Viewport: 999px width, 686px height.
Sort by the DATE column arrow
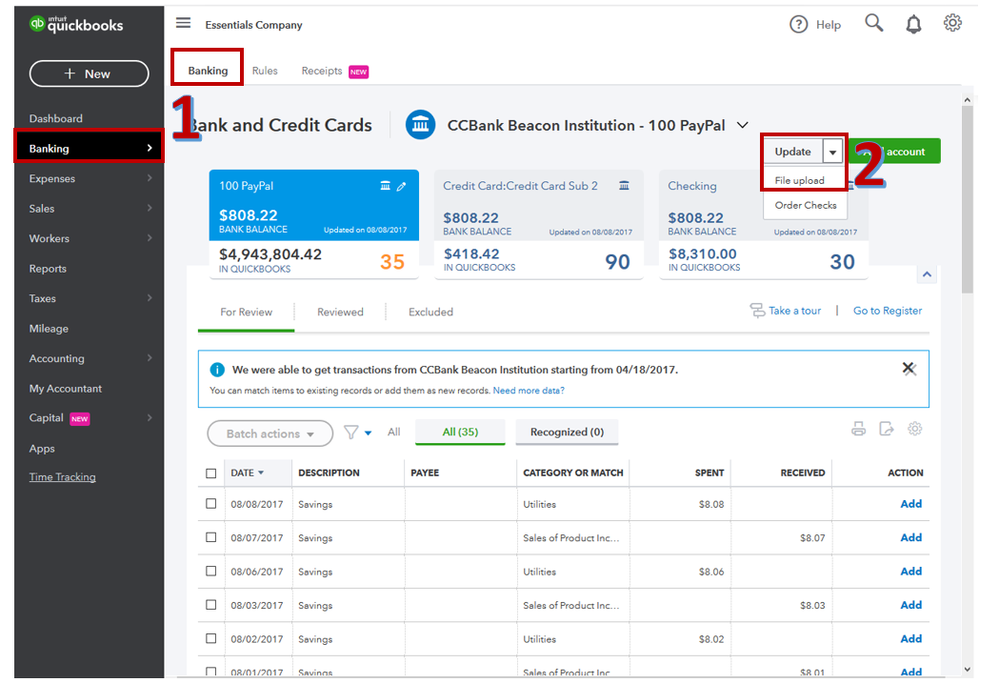tap(261, 473)
